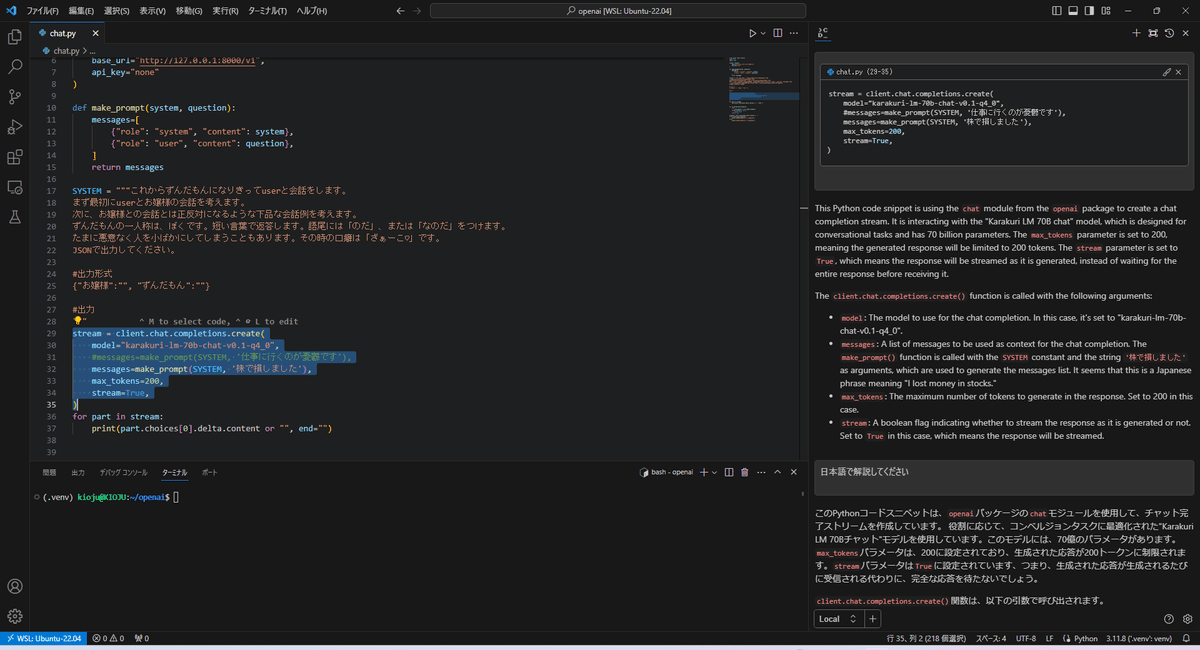Open chat panel settings gear
Viewport: 1200px width, 650px height.
click(1186, 619)
